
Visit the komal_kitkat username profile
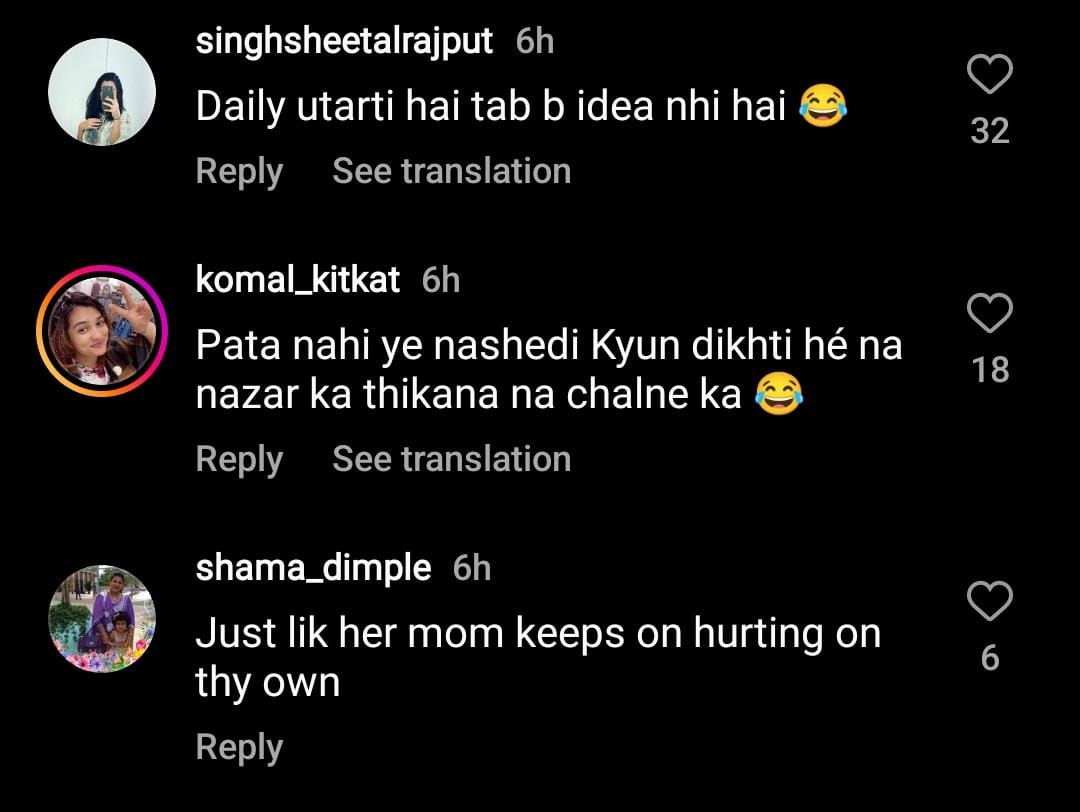[x=298, y=280]
